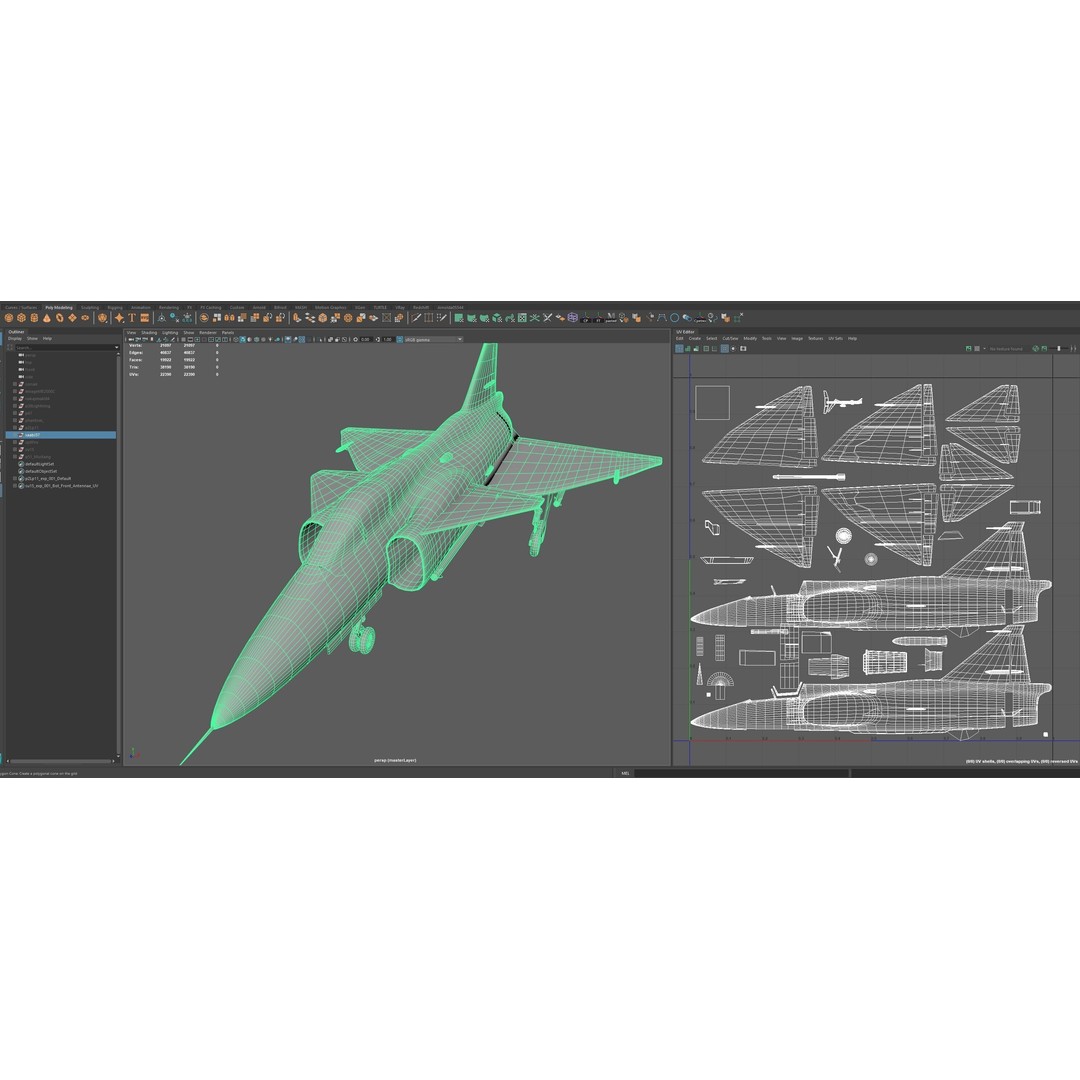Image resolution: width=1080 pixels, height=1080 pixels.
Task: Select the persp camera in Outliner
Action: (x=30, y=355)
